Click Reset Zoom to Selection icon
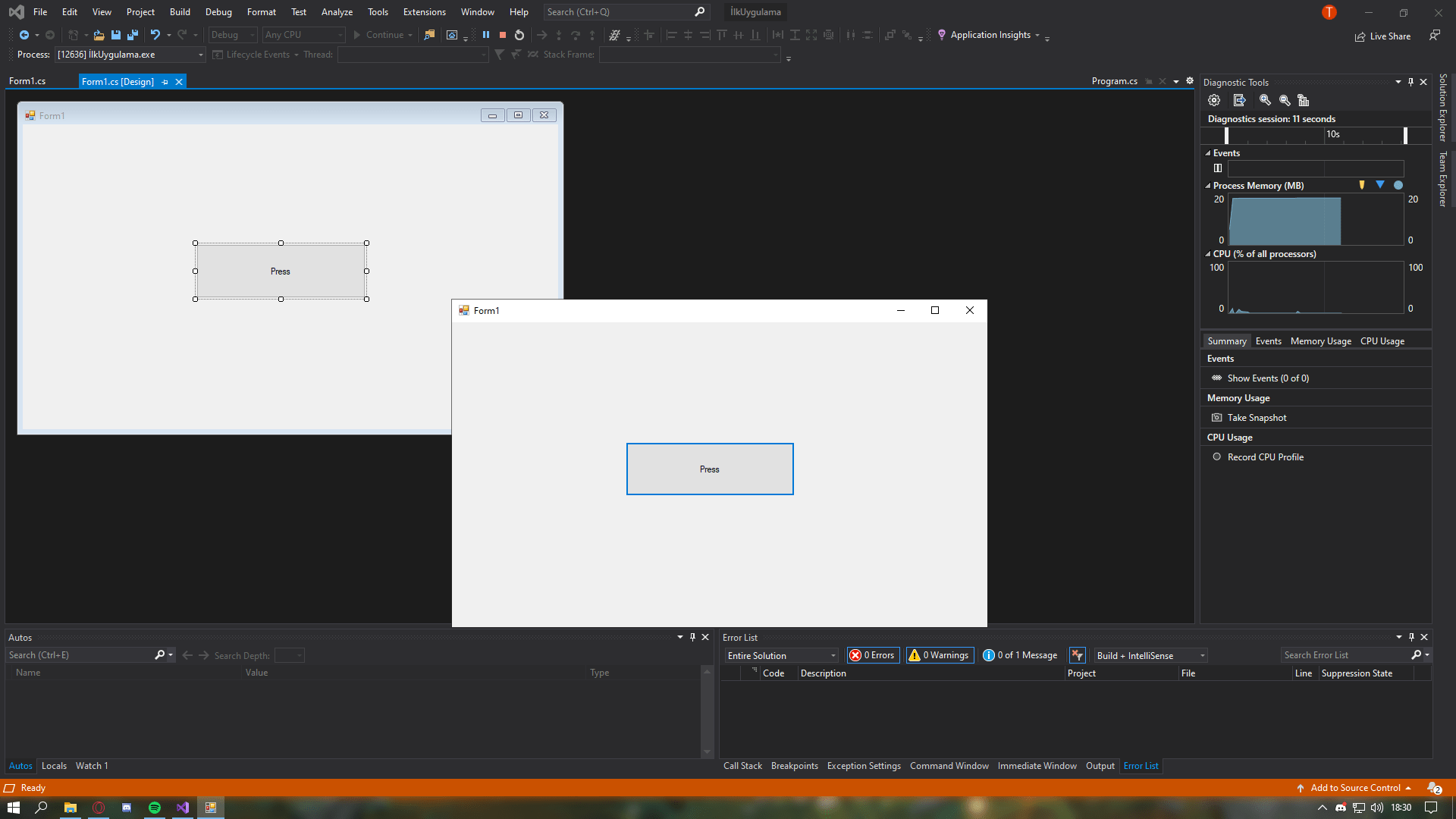This screenshot has height=819, width=1456. click(x=1304, y=100)
